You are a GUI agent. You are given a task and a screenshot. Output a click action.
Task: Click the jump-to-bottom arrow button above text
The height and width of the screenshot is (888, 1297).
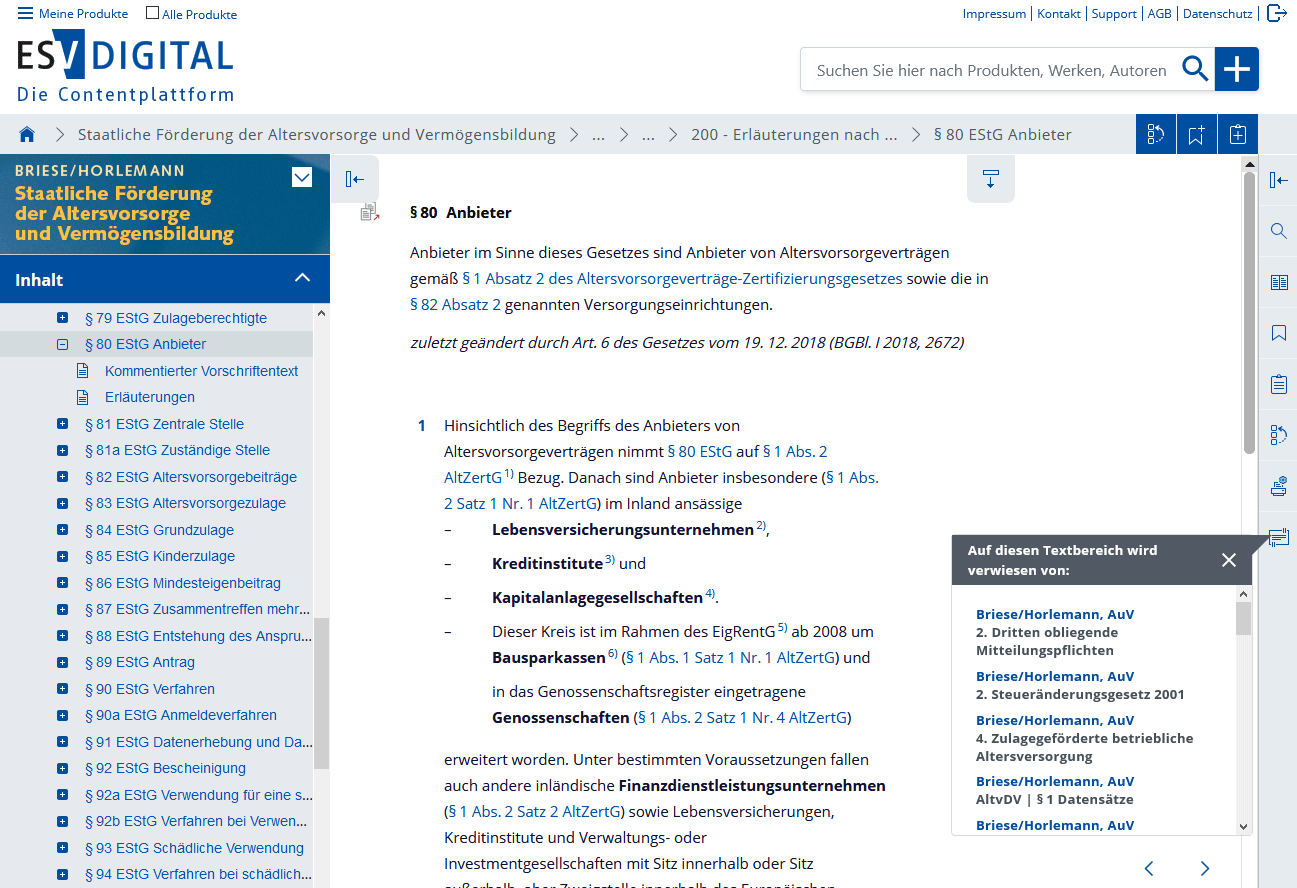[991, 179]
